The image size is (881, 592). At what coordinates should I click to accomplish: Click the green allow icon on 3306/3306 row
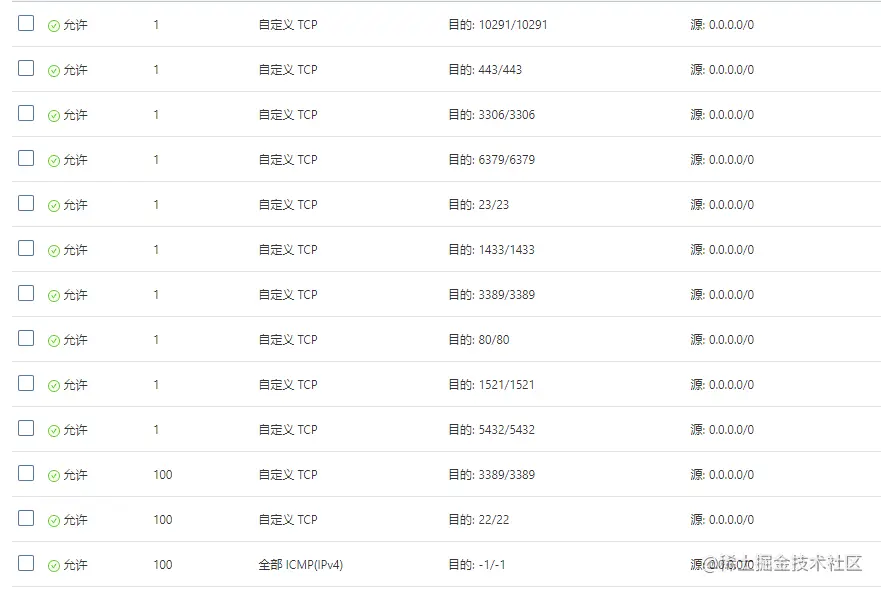coord(54,116)
